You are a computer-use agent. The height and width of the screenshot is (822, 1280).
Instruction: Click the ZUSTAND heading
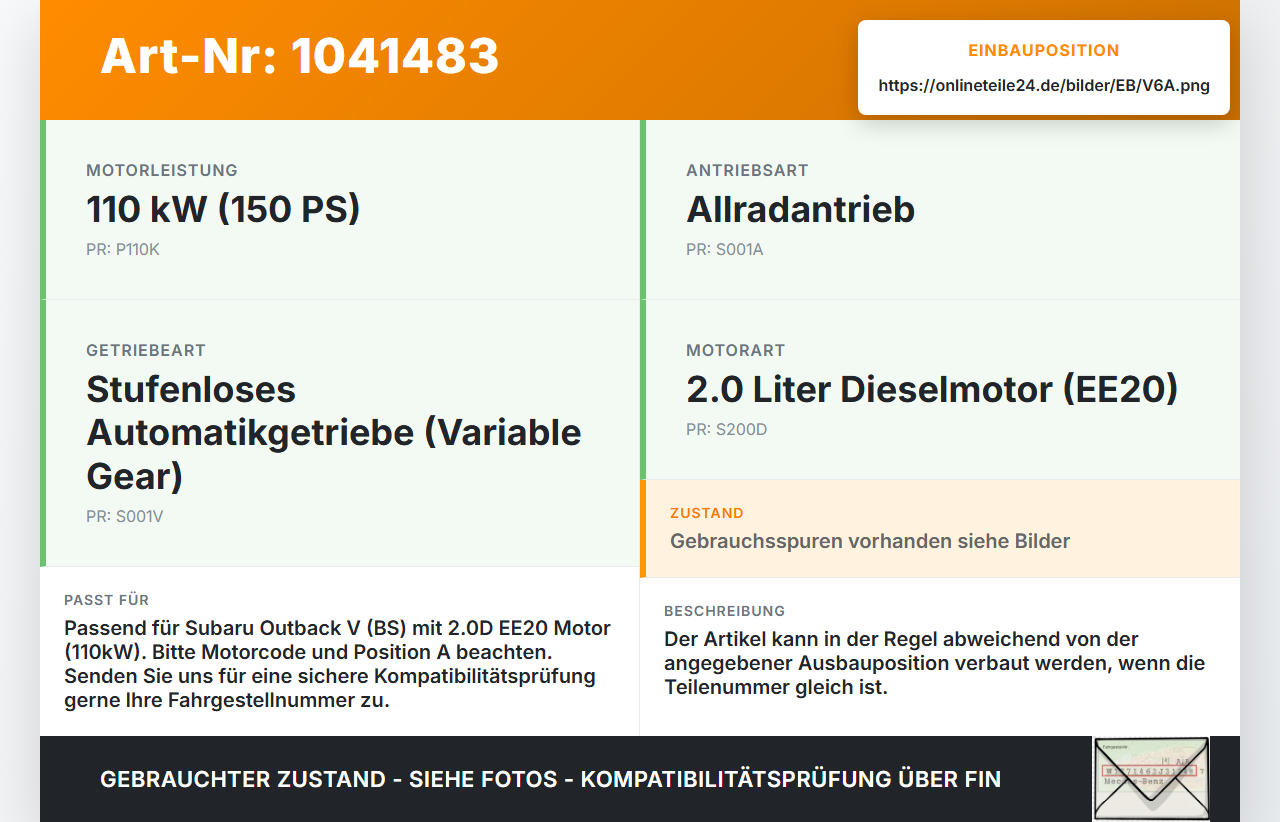(707, 513)
